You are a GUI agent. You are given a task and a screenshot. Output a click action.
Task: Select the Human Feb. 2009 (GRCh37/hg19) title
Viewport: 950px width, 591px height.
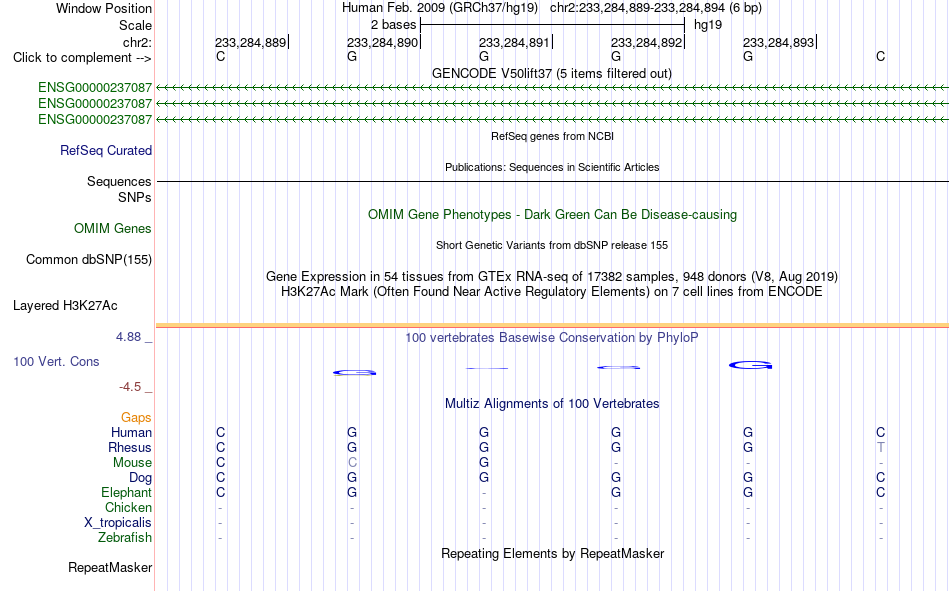click(440, 8)
